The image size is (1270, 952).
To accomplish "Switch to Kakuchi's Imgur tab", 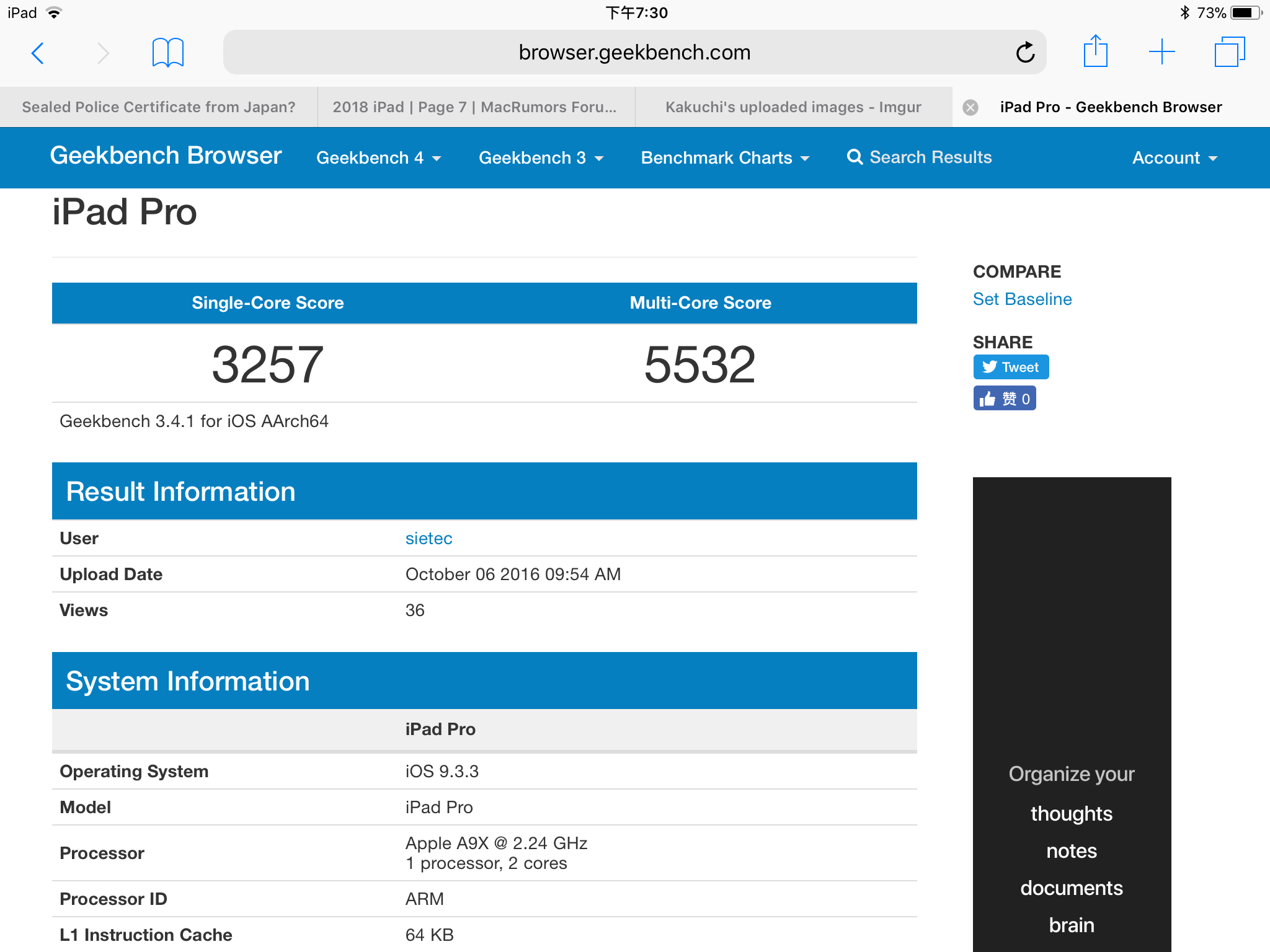I will tap(793, 107).
